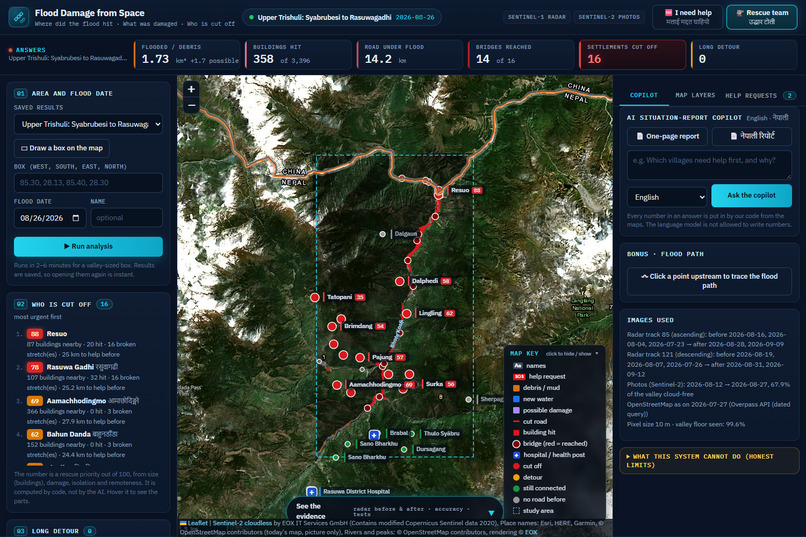806x537 pixels.
Task: Click the red marker beside Aamachhodingmo
Action: (337, 384)
